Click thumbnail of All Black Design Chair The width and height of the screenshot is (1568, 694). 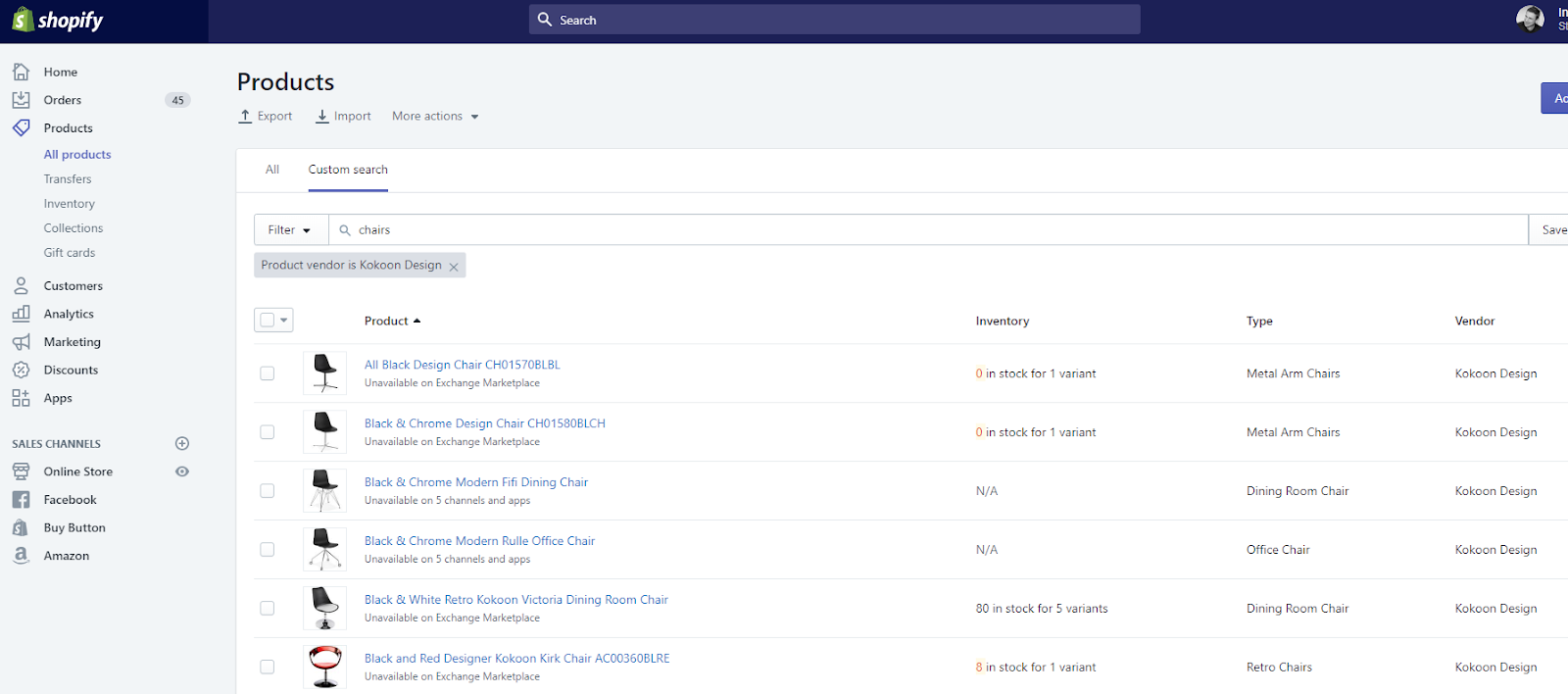[324, 373]
